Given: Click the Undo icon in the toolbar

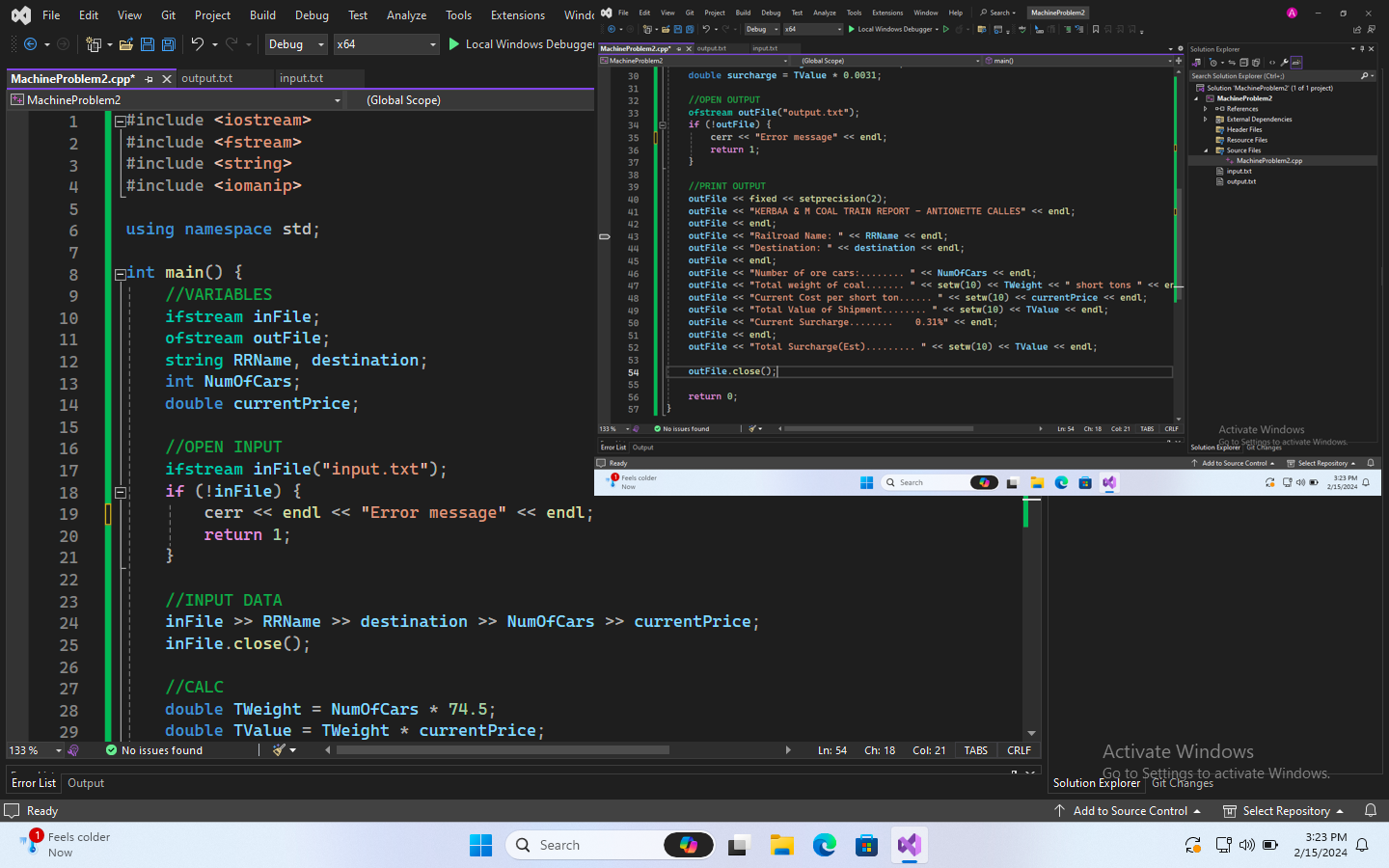Looking at the screenshot, I should pyautogui.click(x=198, y=44).
